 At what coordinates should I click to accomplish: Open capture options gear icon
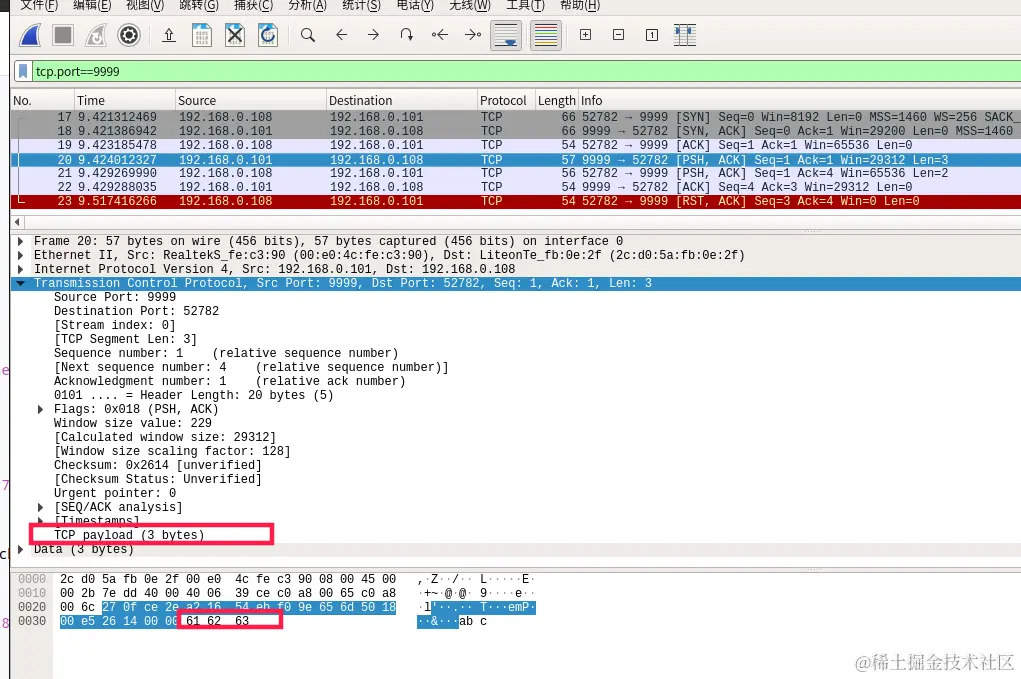click(129, 35)
